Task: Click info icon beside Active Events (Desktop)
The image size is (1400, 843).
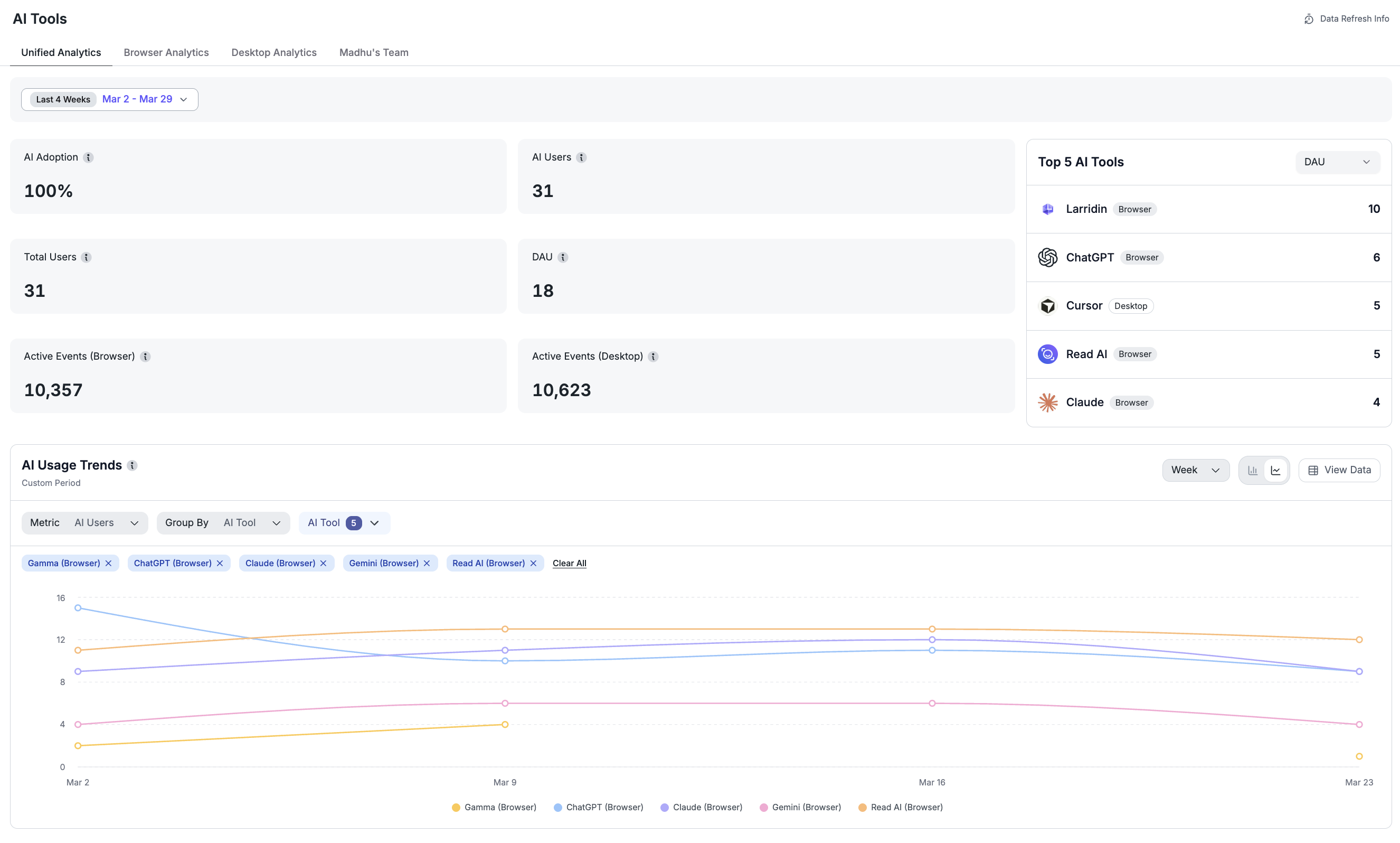Action: [653, 357]
